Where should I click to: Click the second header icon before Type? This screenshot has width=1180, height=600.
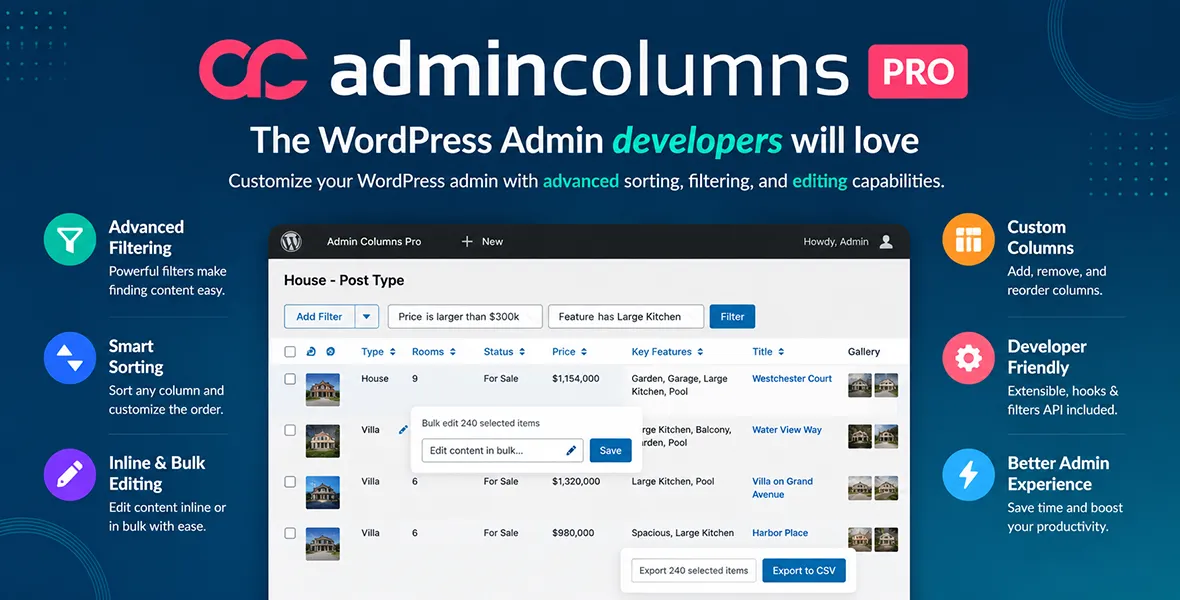coord(330,352)
